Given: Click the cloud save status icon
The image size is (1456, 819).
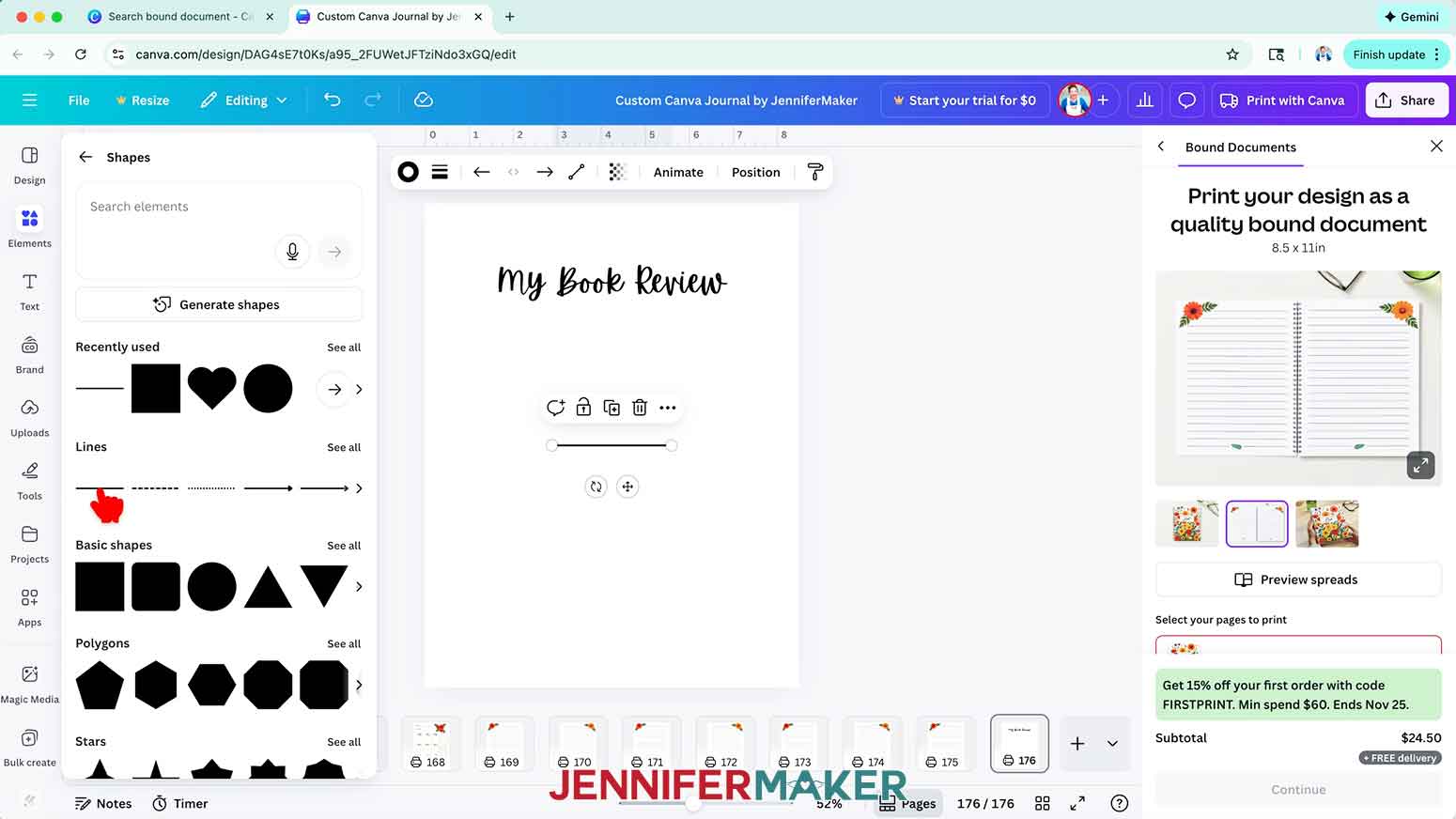Looking at the screenshot, I should click(424, 100).
